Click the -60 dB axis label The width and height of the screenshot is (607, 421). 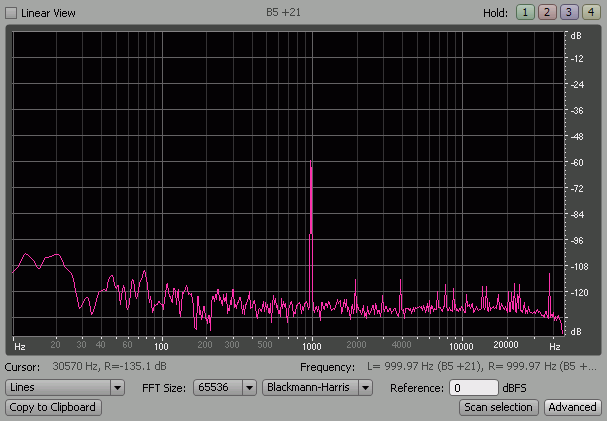(577, 163)
